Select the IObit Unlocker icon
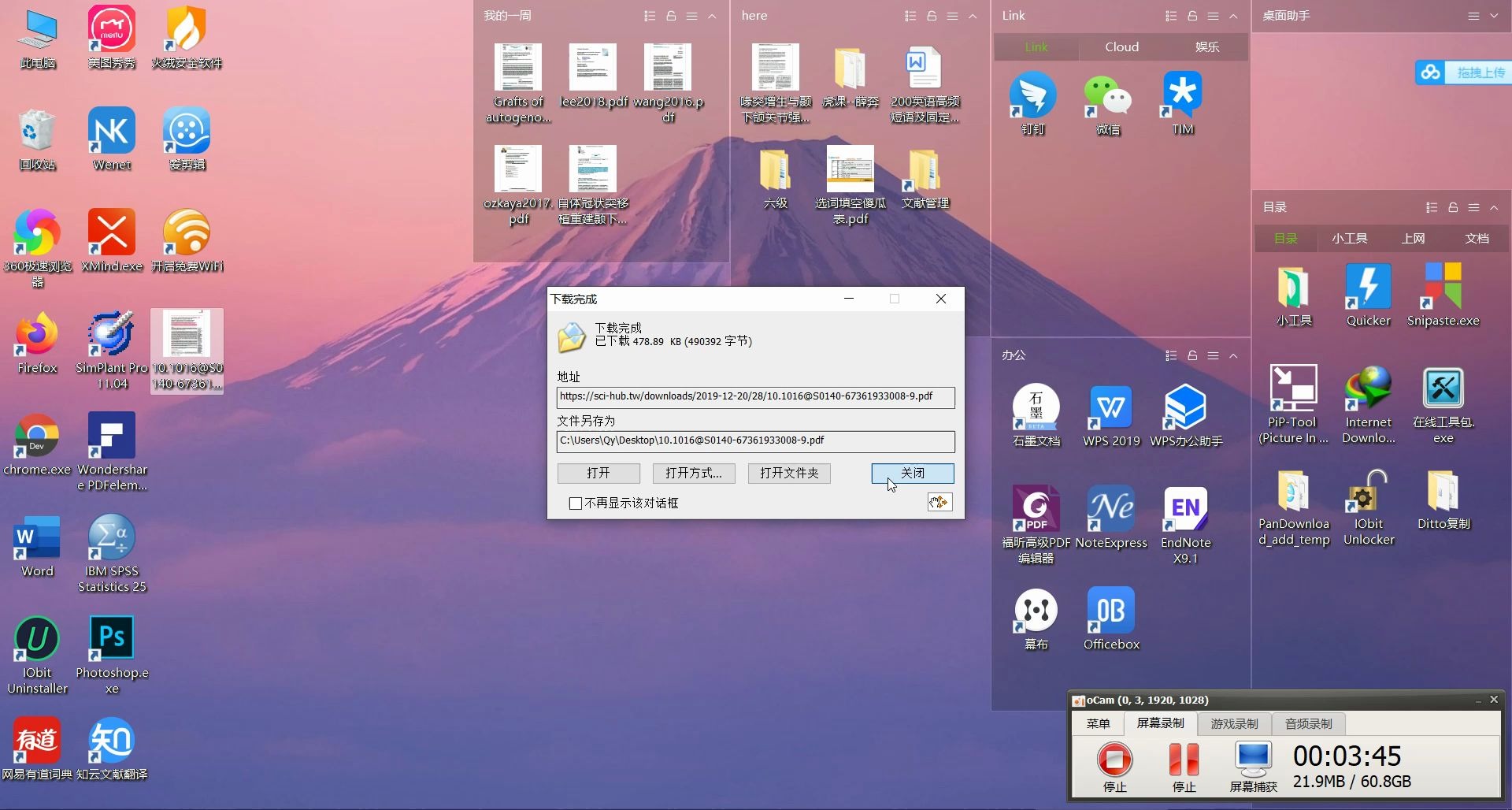This screenshot has height=810, width=1512. pos(1369,507)
